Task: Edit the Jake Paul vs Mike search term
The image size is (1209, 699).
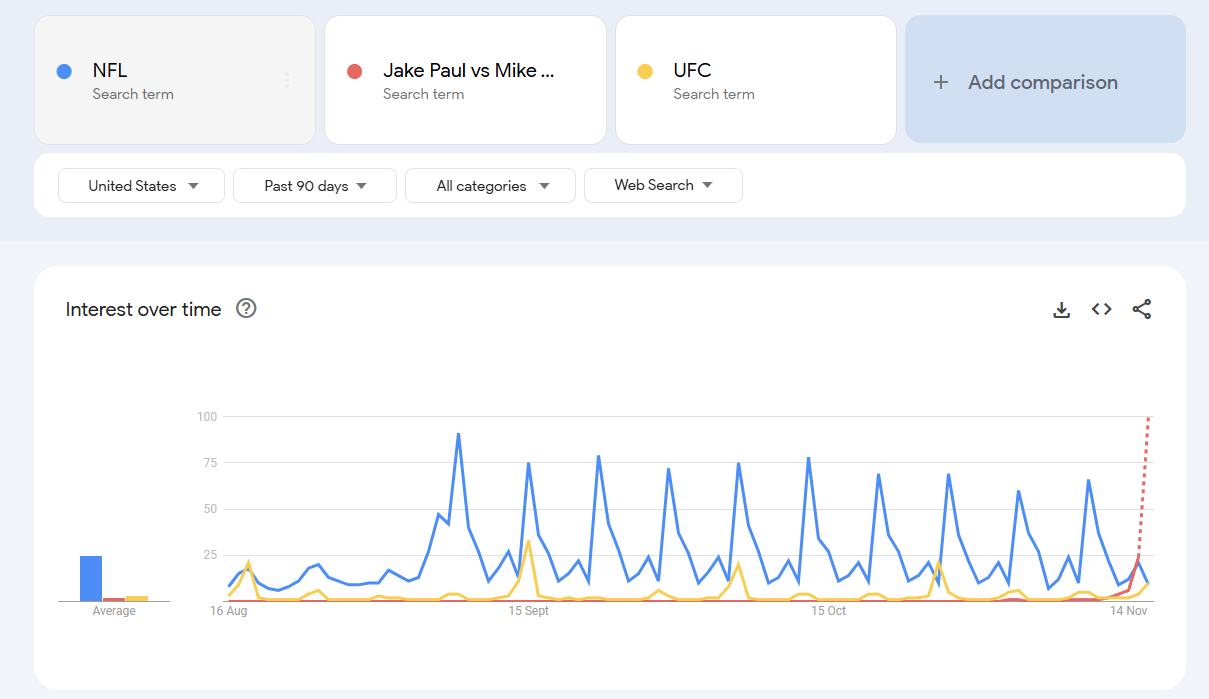Action: pos(465,80)
